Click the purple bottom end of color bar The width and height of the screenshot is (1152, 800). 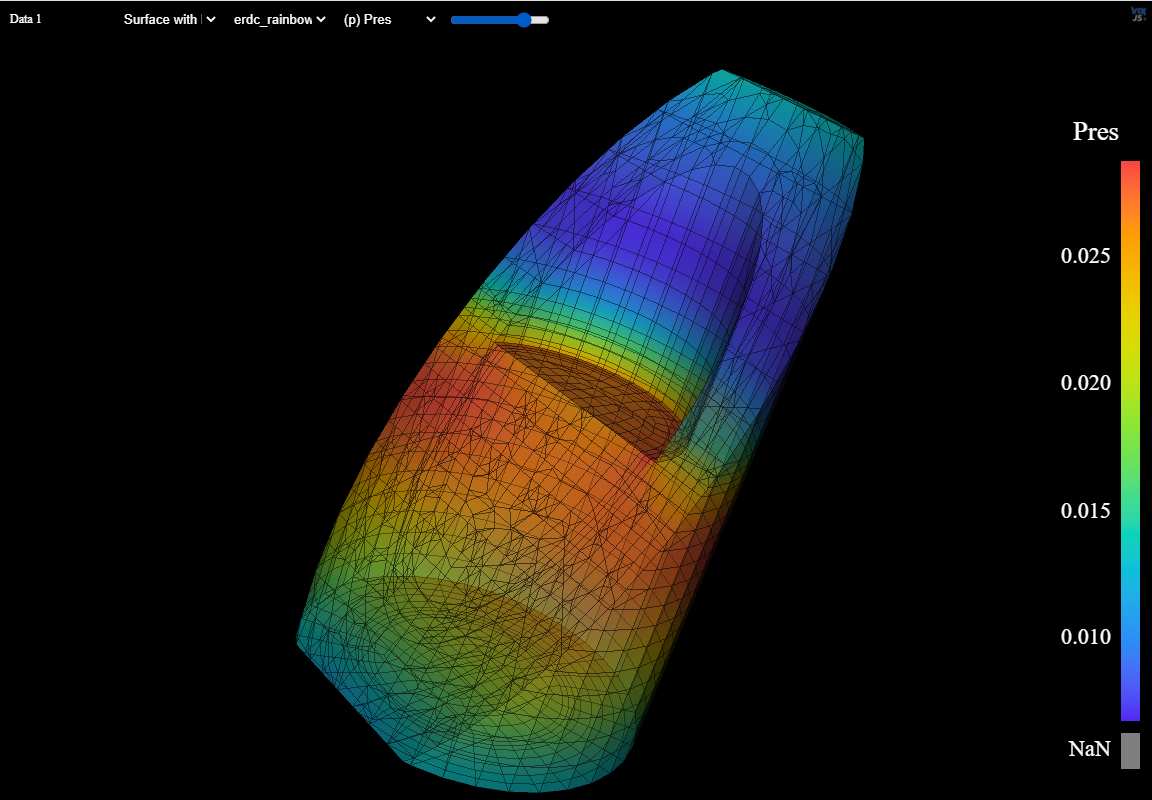[1130, 712]
